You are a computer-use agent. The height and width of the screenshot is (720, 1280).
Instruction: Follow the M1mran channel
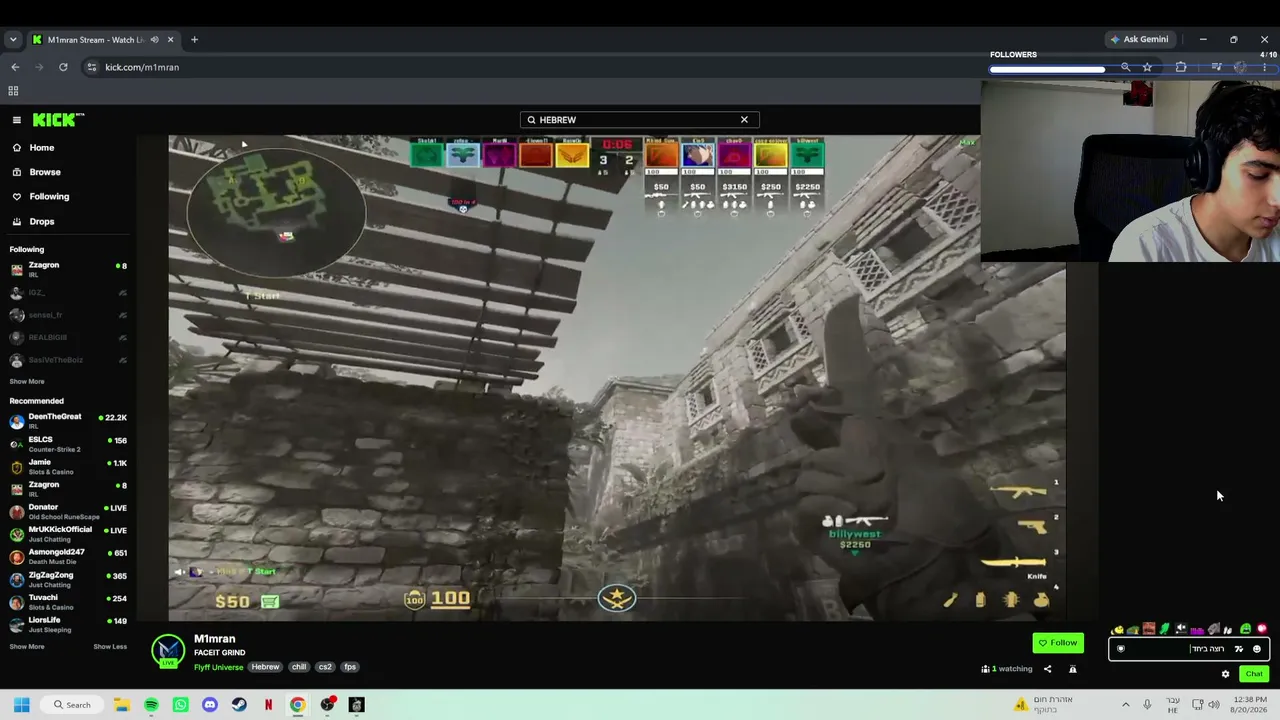pos(1058,643)
